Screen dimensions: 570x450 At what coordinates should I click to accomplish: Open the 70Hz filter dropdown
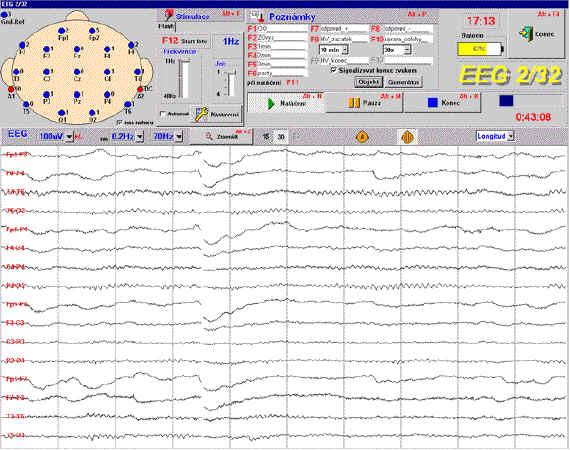(x=179, y=137)
